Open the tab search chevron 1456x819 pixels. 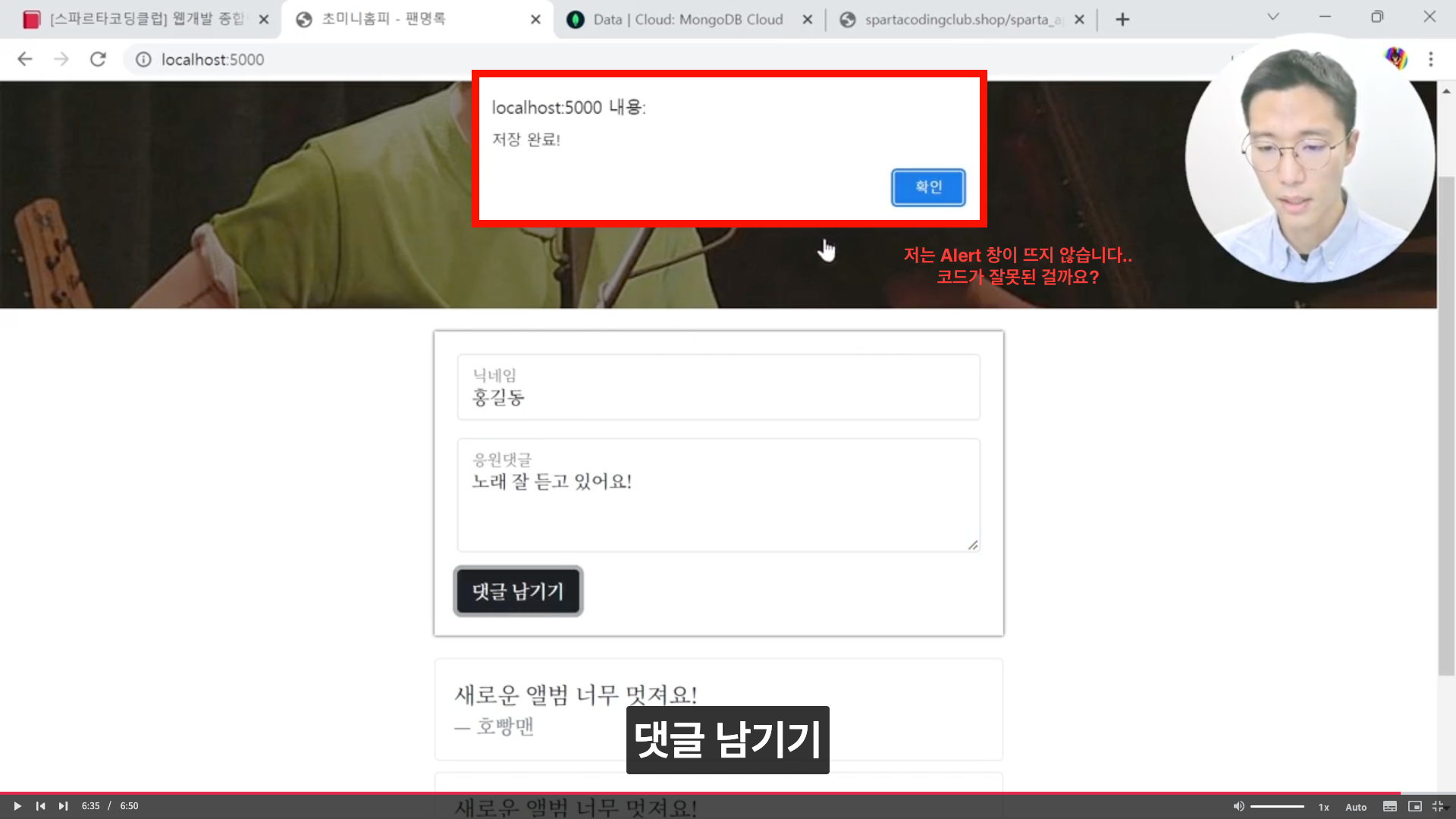pos(1273,17)
